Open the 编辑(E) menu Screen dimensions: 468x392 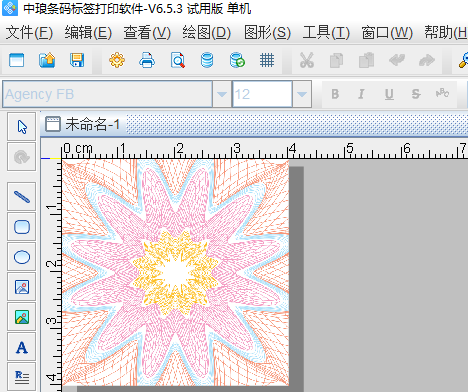coord(88,33)
